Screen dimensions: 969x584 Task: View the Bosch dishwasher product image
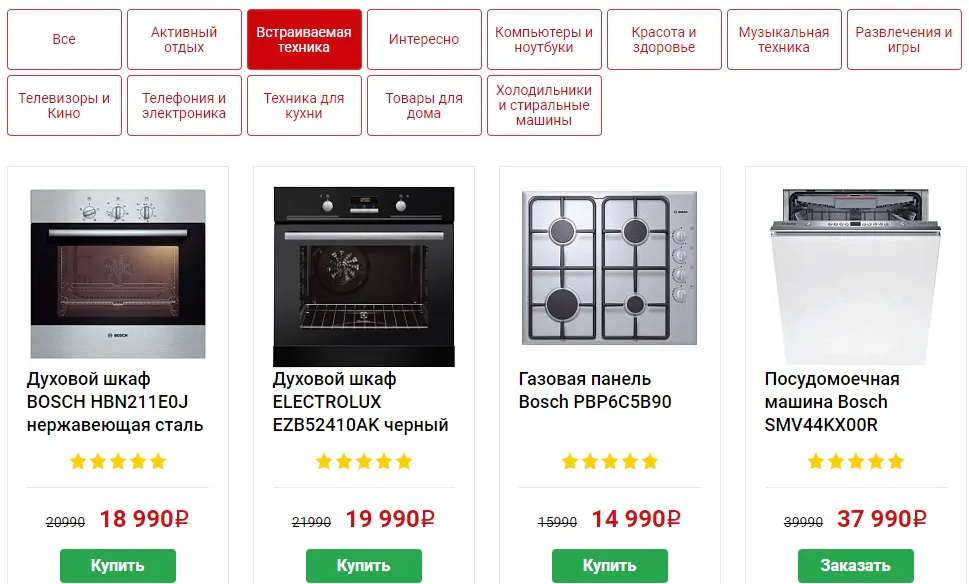pos(856,273)
